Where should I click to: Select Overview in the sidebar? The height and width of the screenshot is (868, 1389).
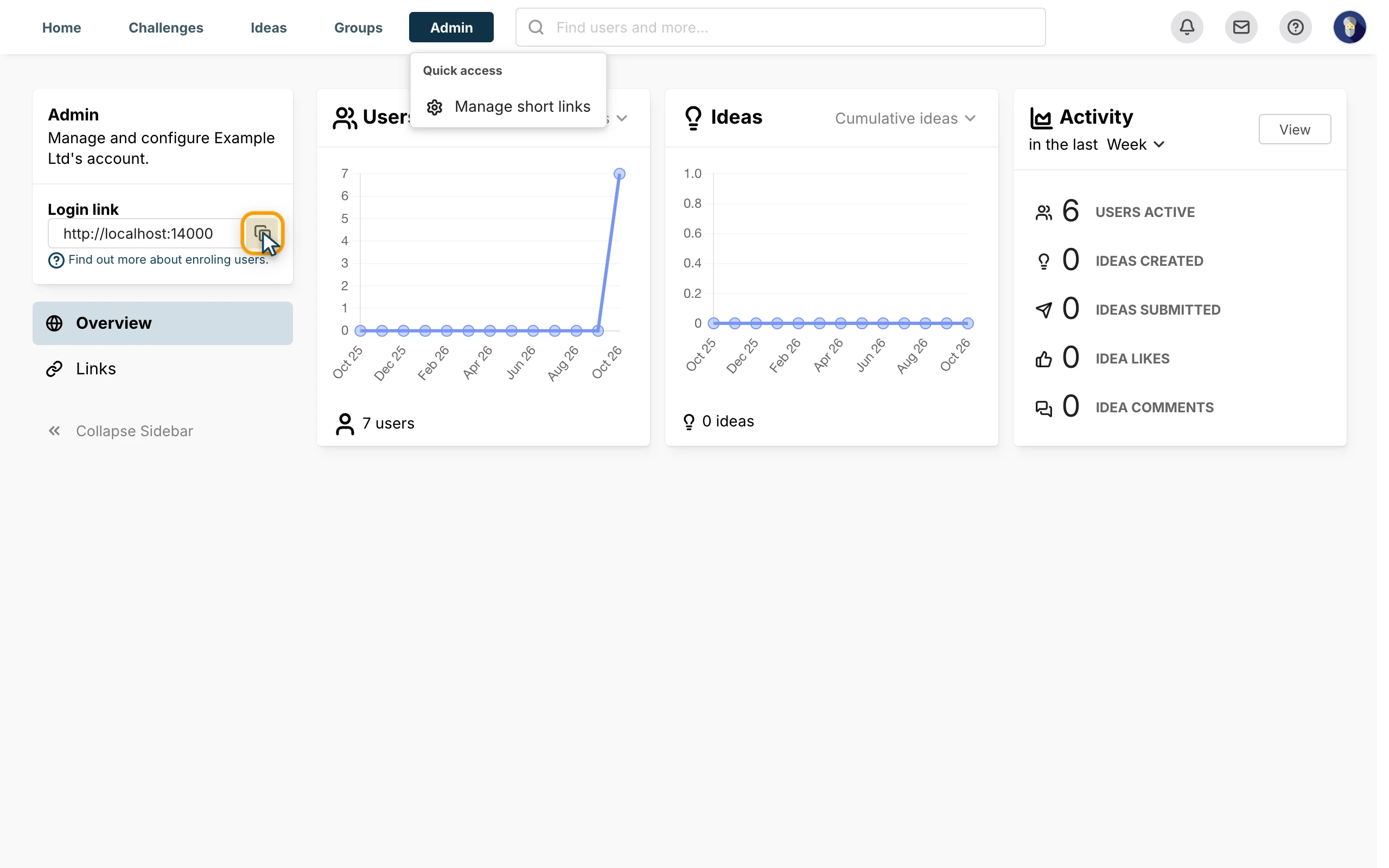(162, 323)
